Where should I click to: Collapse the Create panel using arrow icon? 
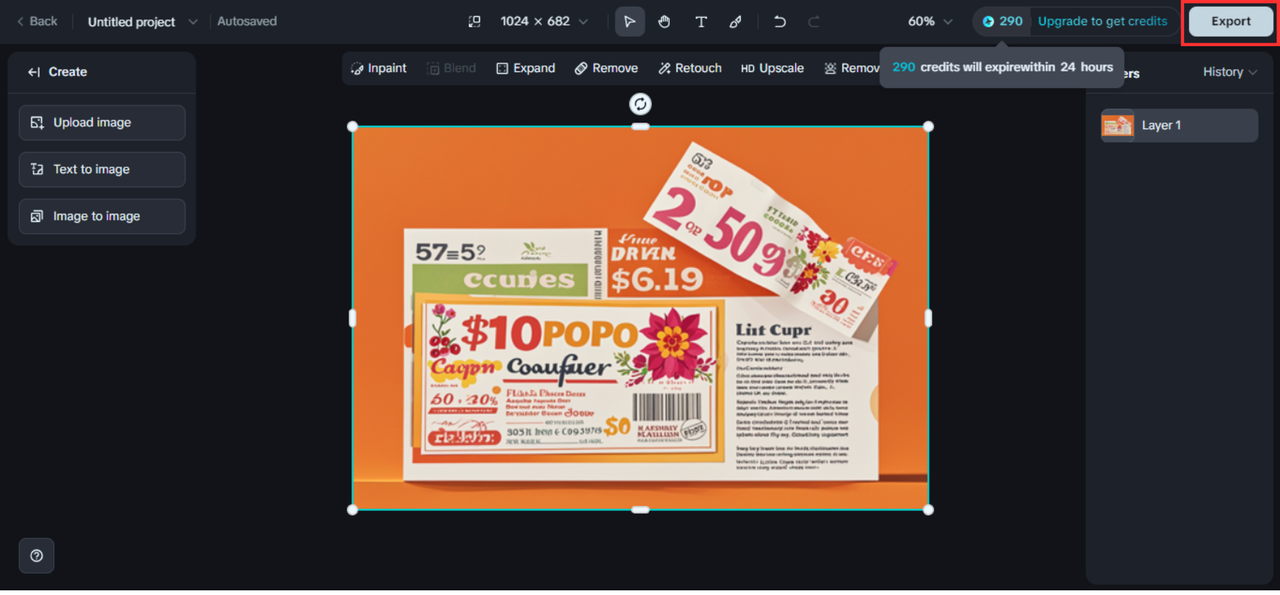pyautogui.click(x=34, y=72)
